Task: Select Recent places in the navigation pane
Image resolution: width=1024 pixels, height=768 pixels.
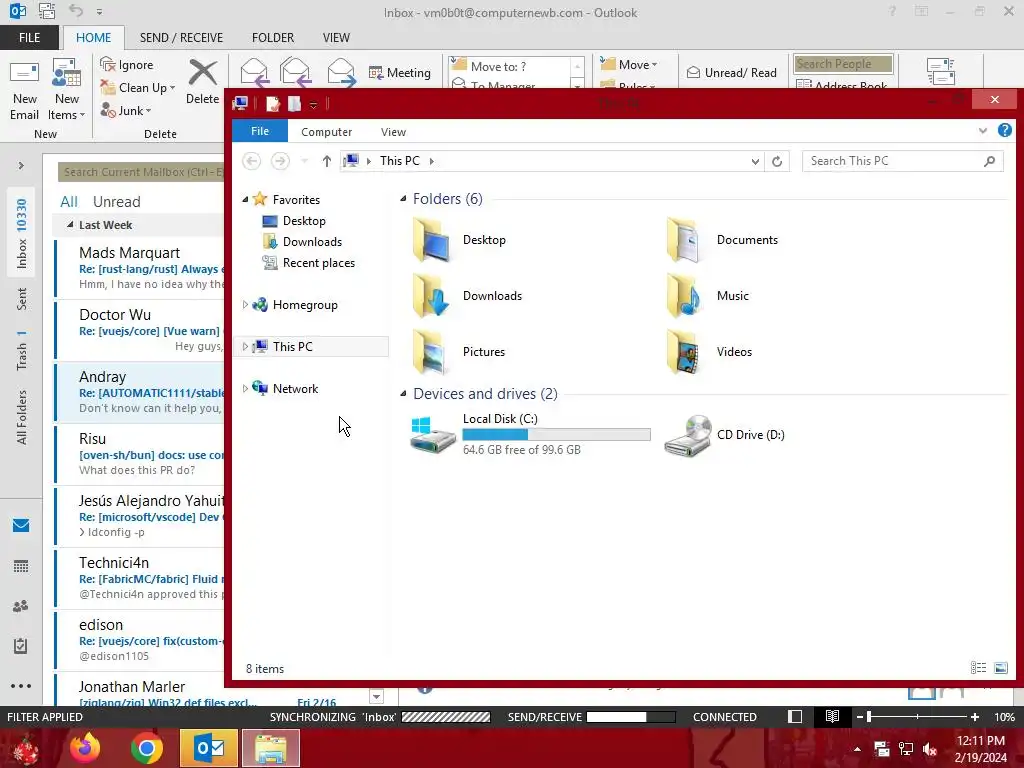Action: coord(309,263)
